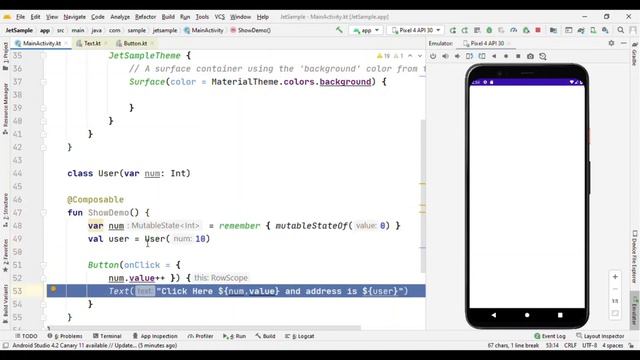
Task: Click the emulator zoom 1:1 button
Action: (x=615, y=301)
